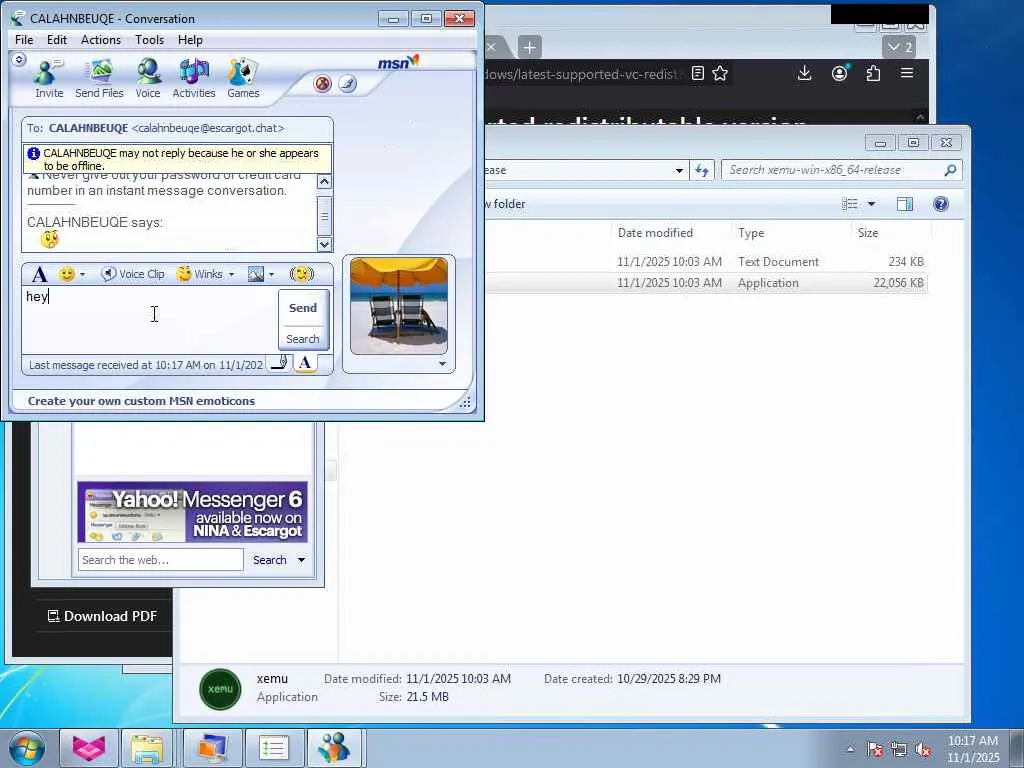Open the background picture dropdown arrow
The image size is (1024, 768).
click(x=272, y=275)
